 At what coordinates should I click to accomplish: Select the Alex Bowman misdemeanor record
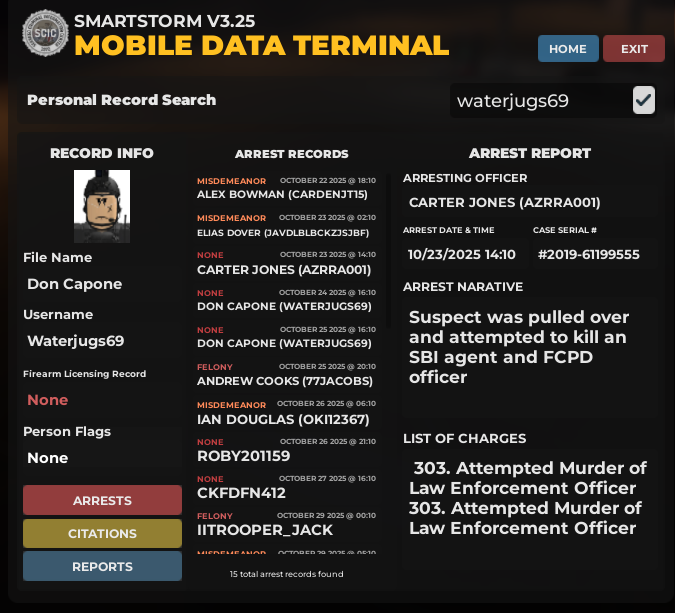[286, 188]
